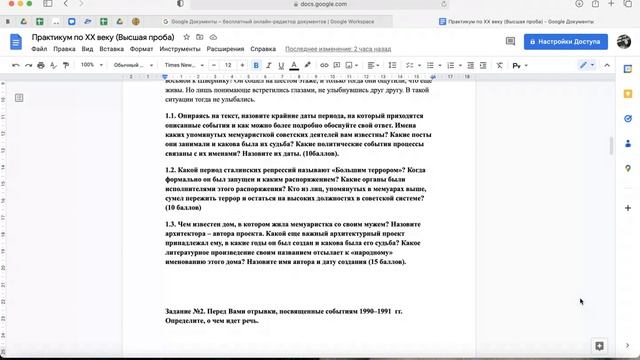
Task: Open the Вставка menu
Action: pyautogui.click(x=111, y=49)
